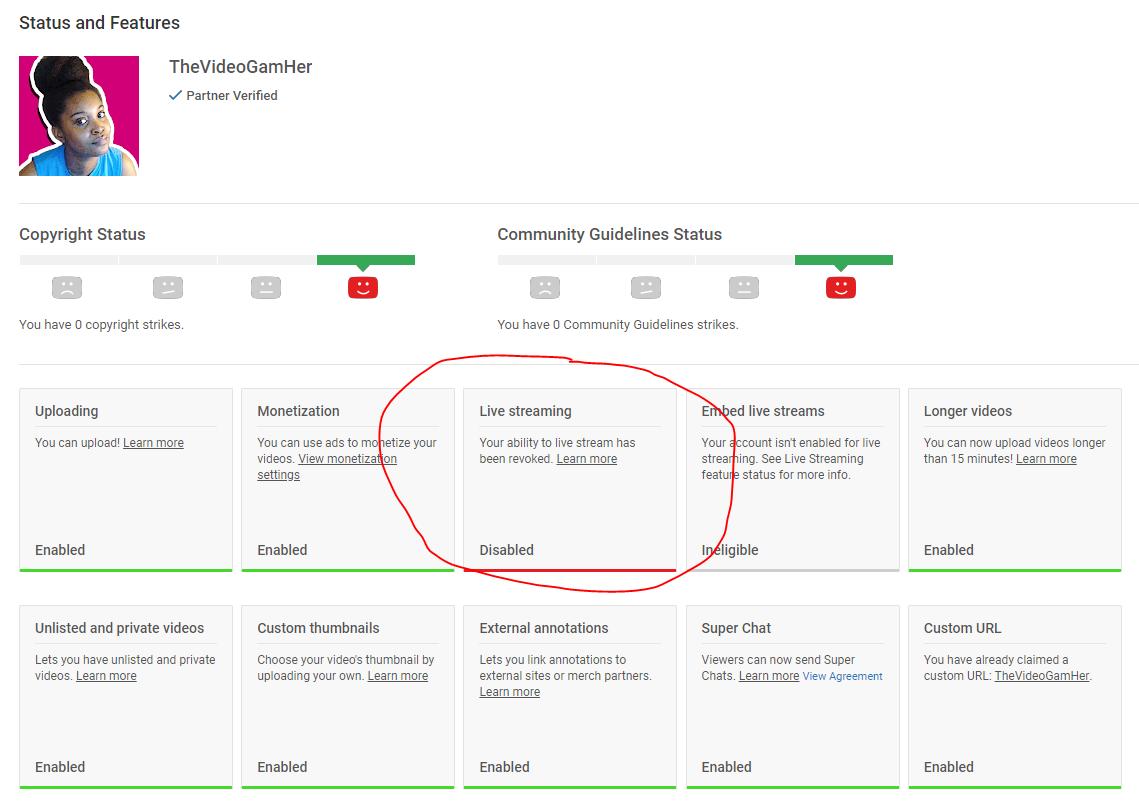
Task: Click the External annotations card title
Action: 543,628
